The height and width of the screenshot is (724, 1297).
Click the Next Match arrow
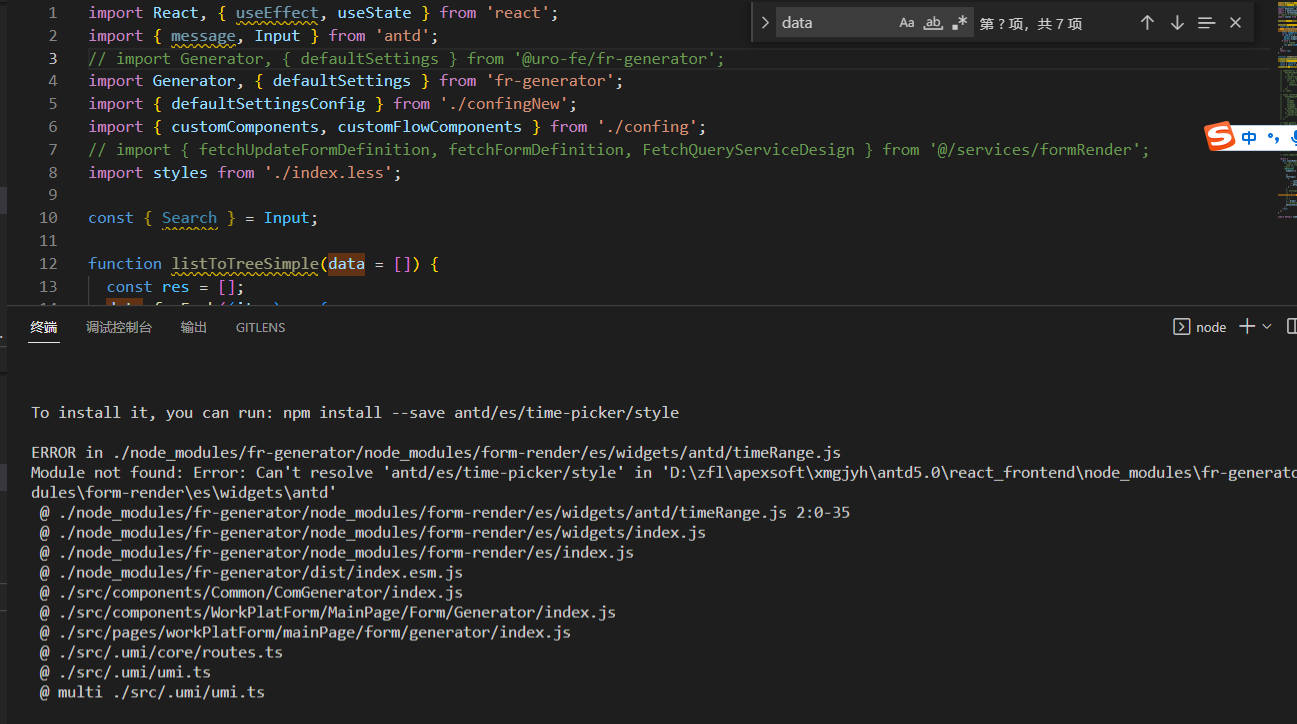pos(1177,21)
